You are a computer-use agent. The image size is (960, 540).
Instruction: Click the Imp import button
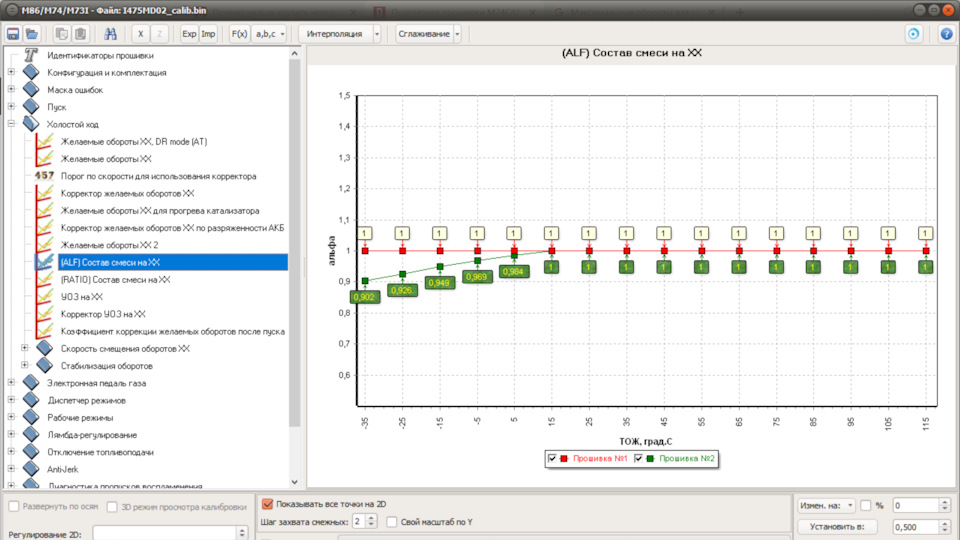(x=208, y=34)
